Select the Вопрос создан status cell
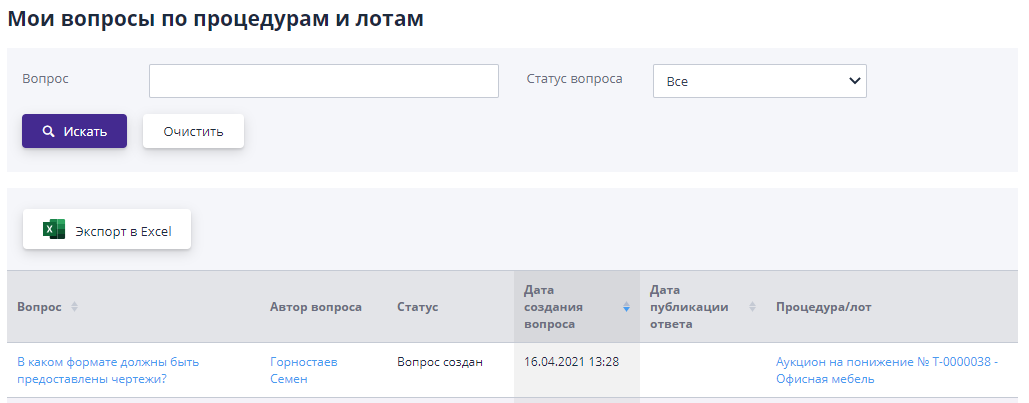The width and height of the screenshot is (1029, 403). point(439,361)
